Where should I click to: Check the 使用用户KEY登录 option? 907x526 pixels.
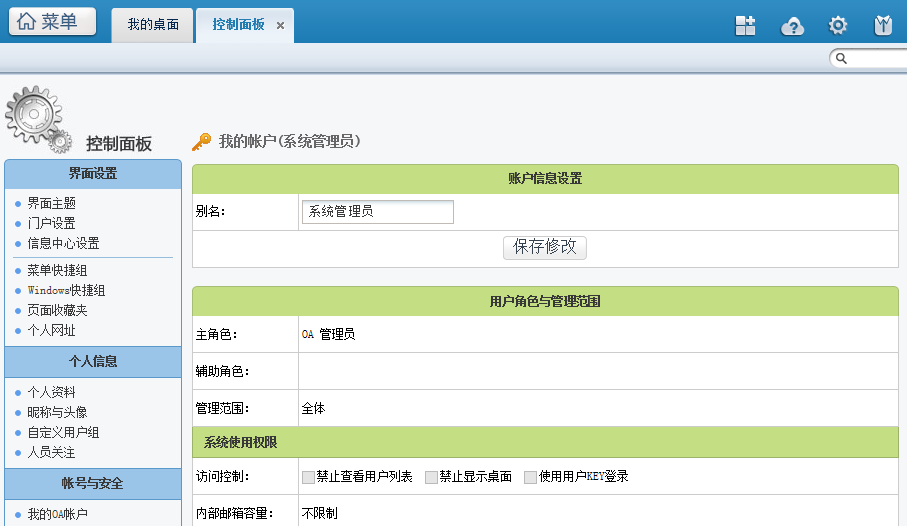(x=530, y=477)
